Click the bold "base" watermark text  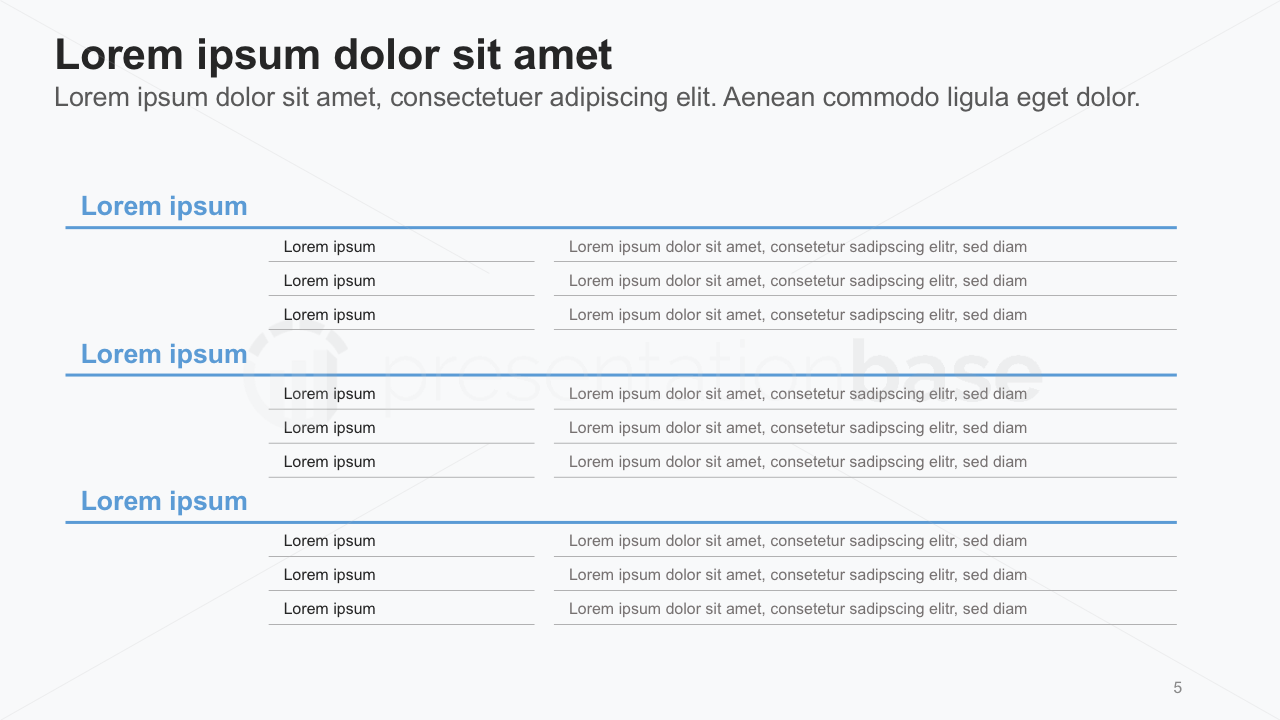click(945, 372)
